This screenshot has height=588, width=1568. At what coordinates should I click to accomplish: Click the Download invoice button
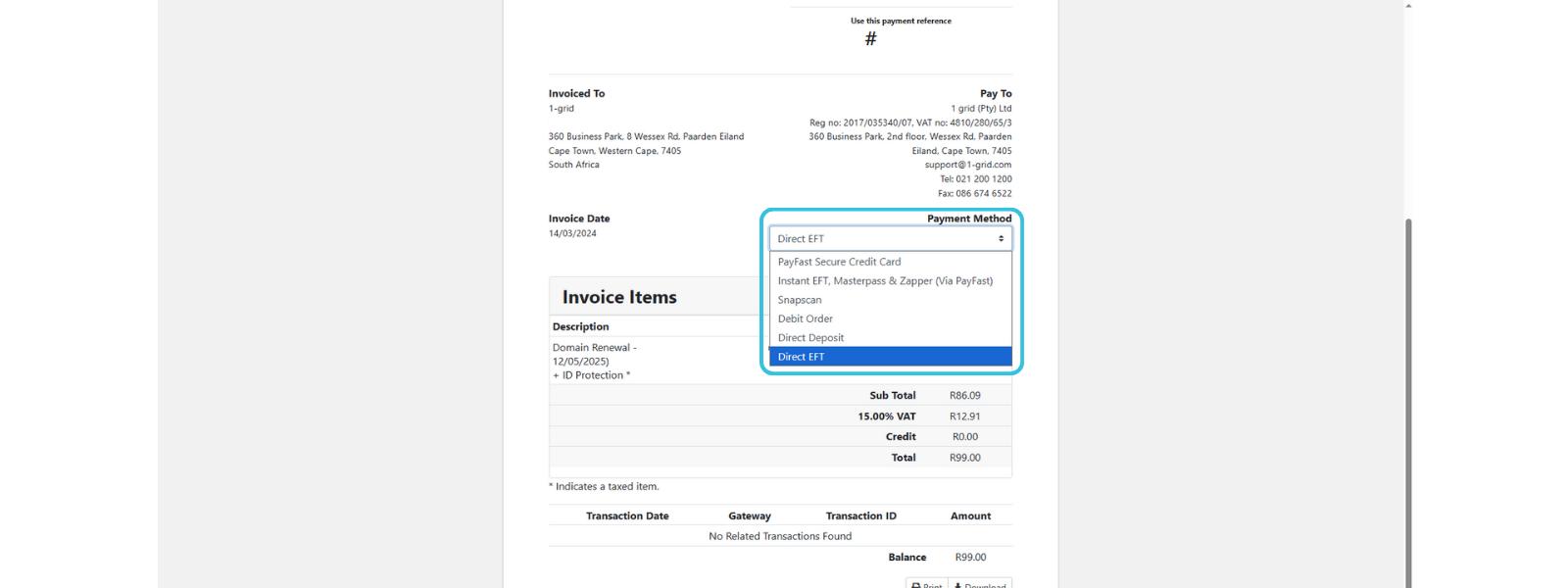pyautogui.click(x=980, y=584)
